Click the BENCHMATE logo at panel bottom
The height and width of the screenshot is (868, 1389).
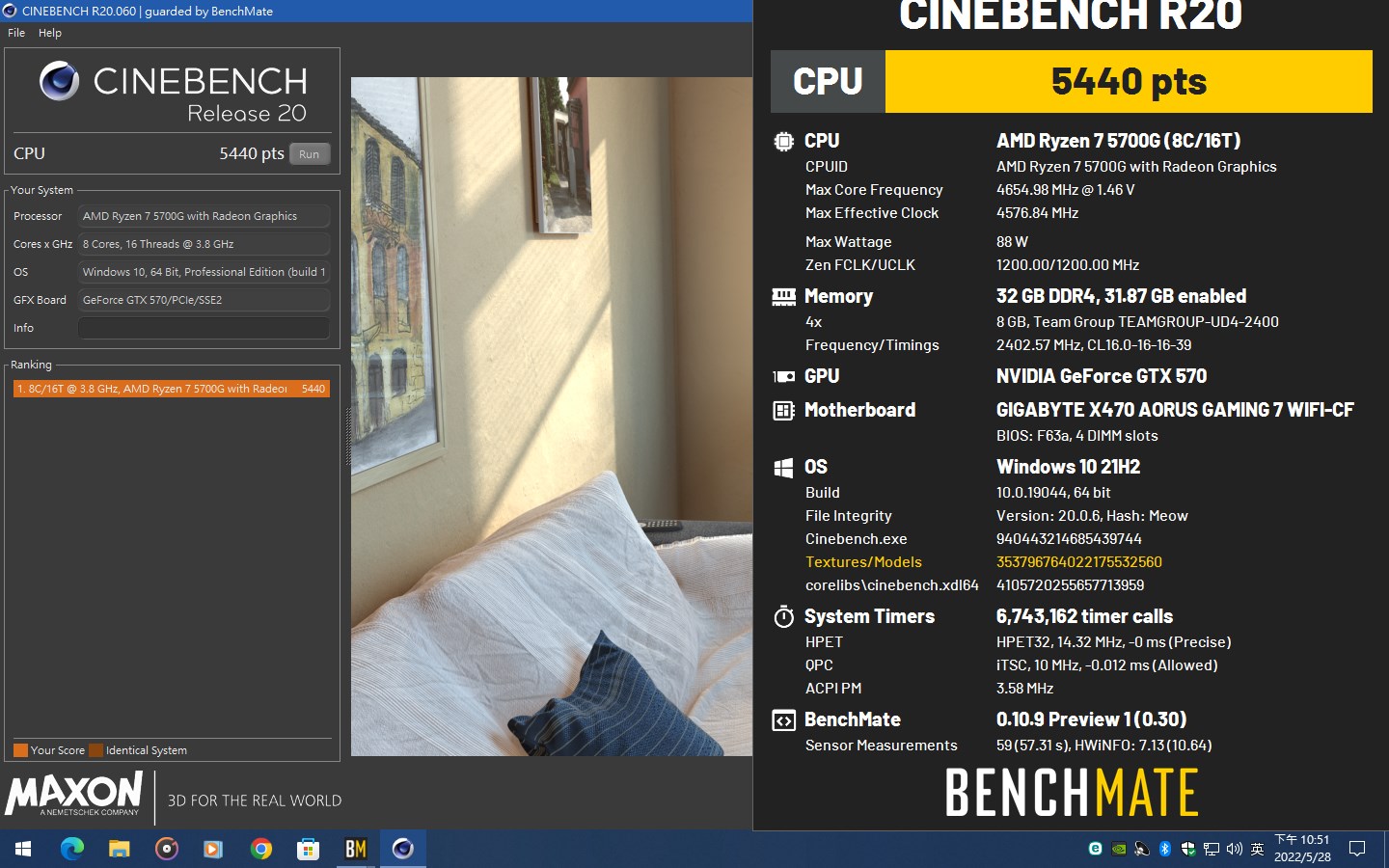click(1071, 793)
